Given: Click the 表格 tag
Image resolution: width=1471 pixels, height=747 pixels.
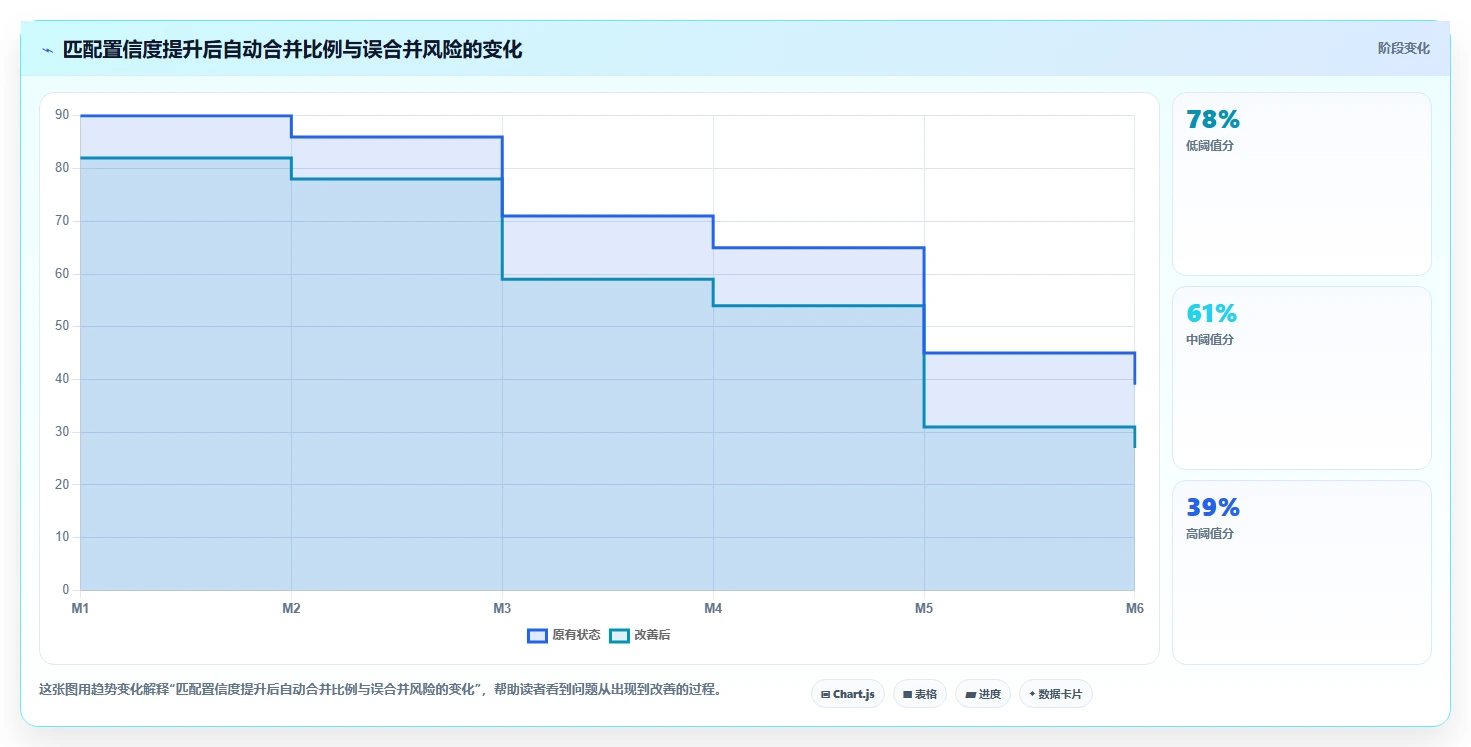Looking at the screenshot, I should pos(920,694).
